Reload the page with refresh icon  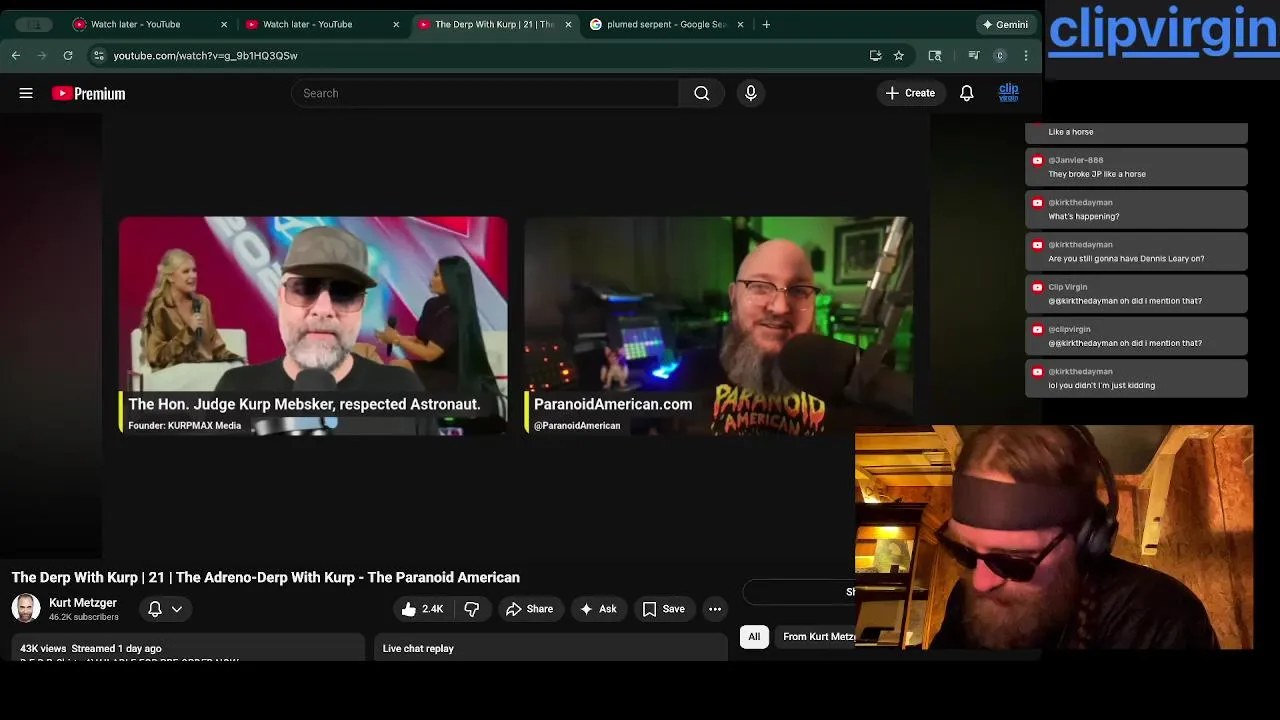pos(68,56)
